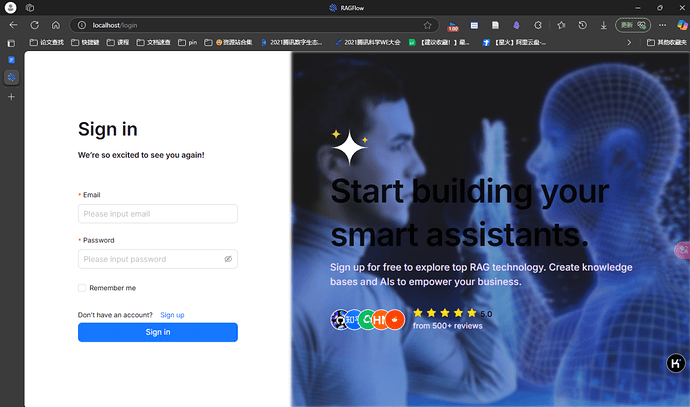Screen dimensions: 690x407
Task: Click the blue Sign in button
Action: click(x=158, y=332)
